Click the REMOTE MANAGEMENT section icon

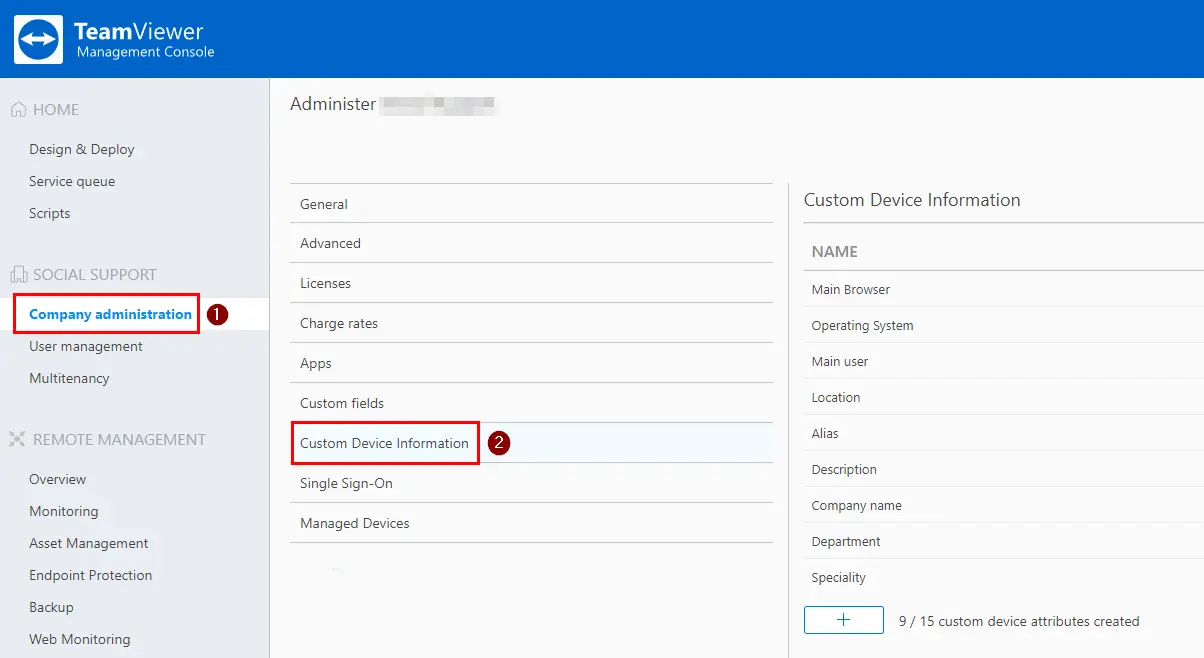point(18,439)
